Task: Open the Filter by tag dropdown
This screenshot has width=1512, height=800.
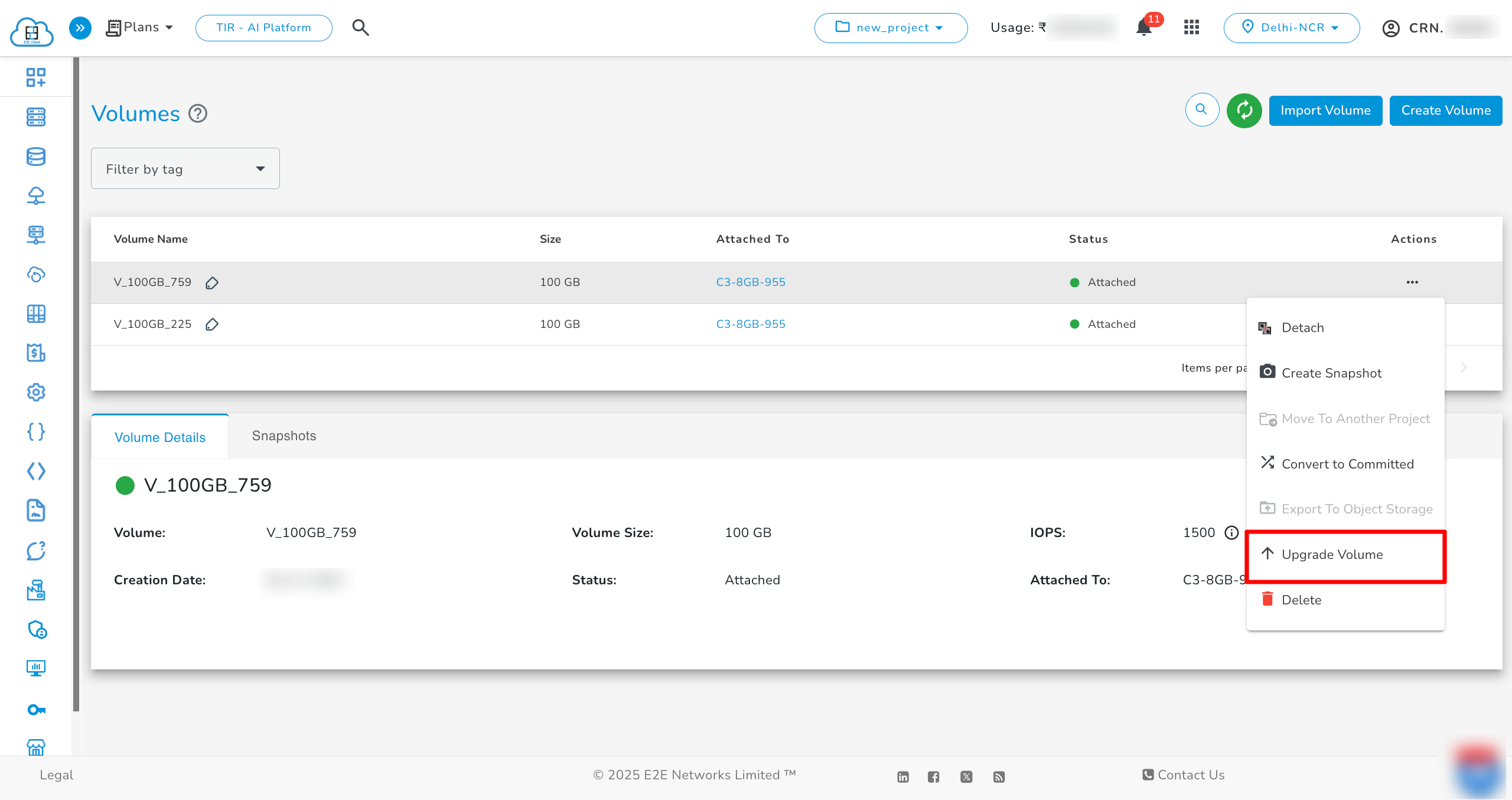Action: point(185,169)
